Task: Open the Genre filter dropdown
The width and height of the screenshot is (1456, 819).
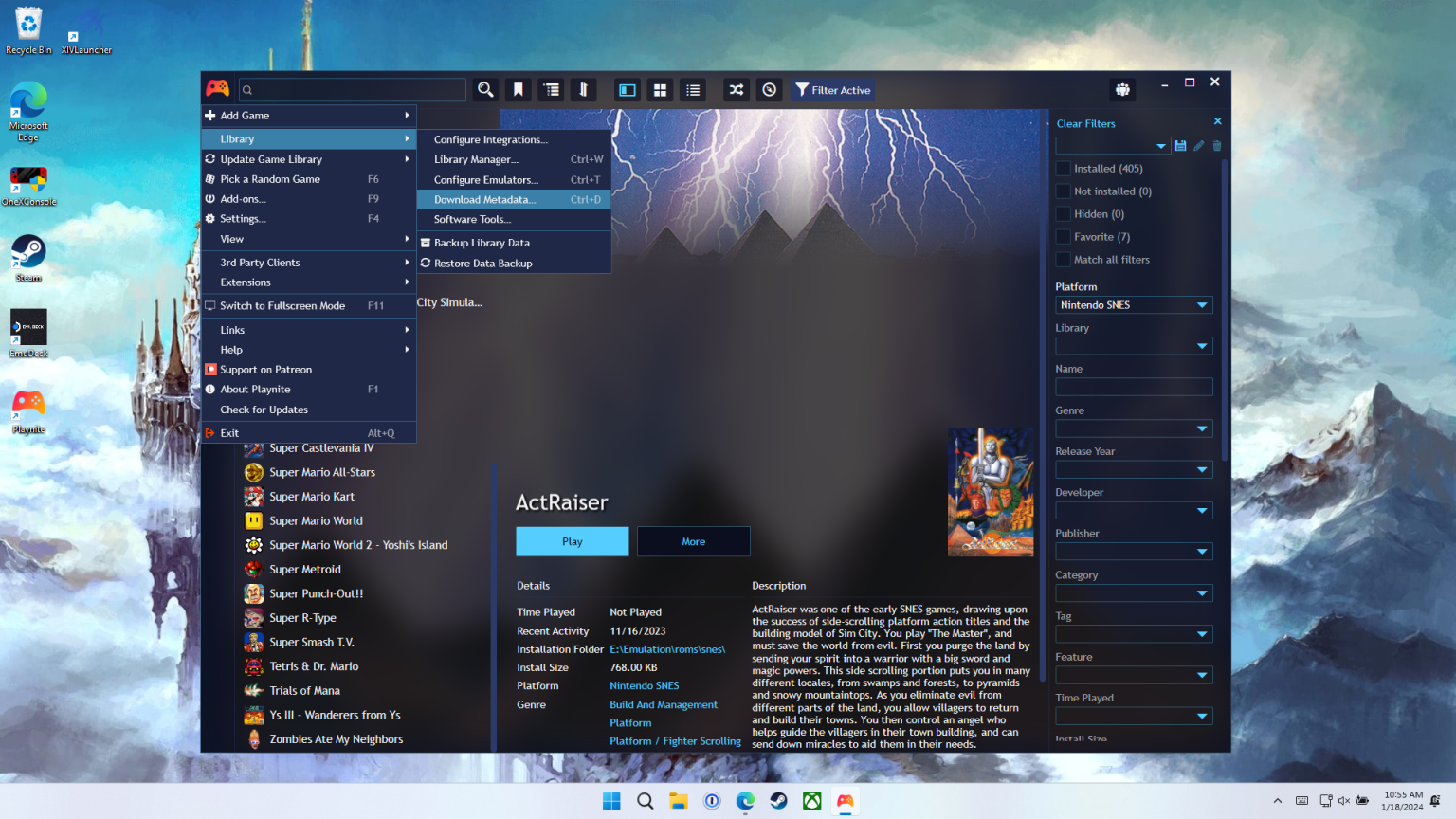Action: point(1134,428)
